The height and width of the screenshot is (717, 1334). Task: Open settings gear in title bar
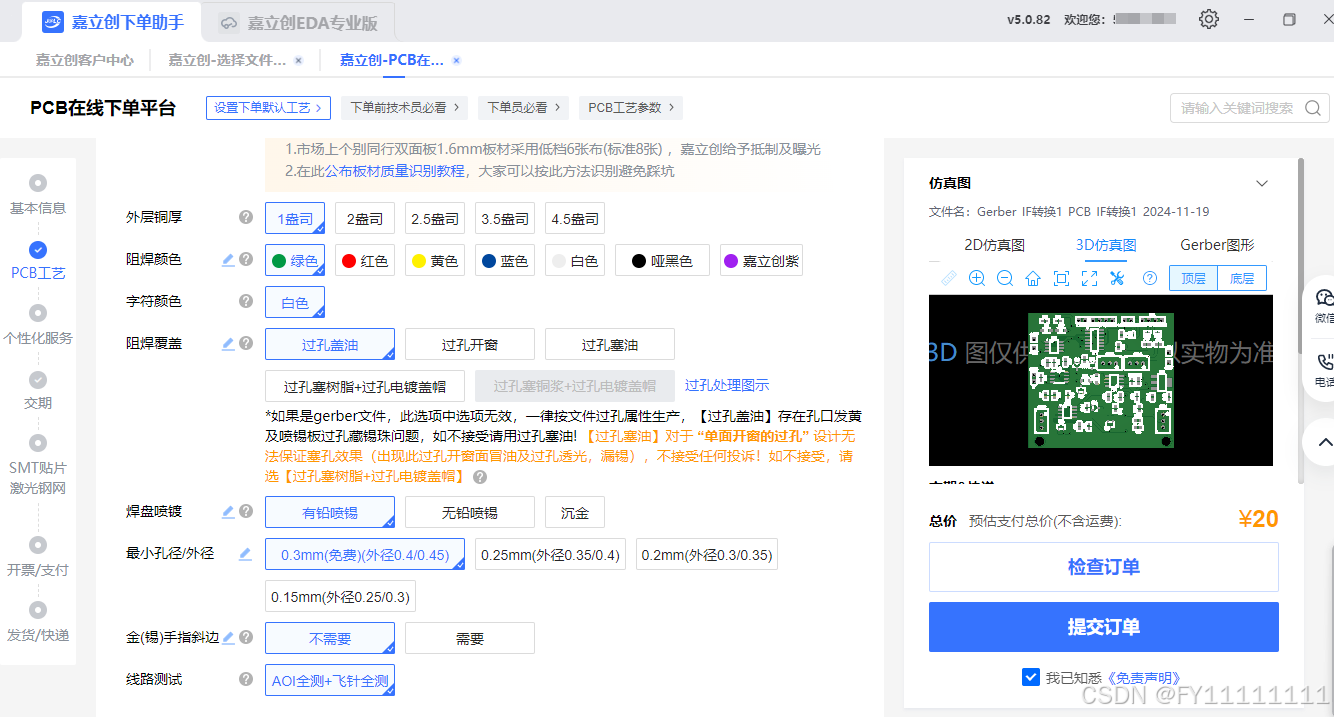1209,19
